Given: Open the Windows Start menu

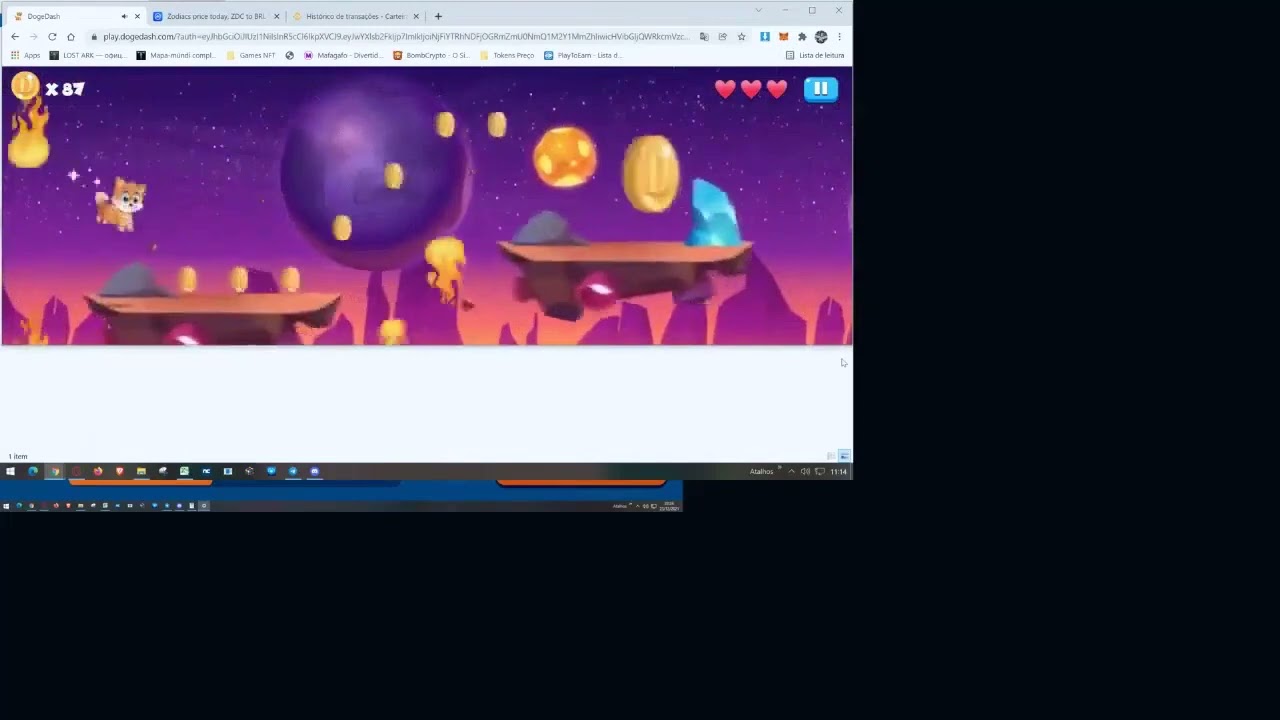Looking at the screenshot, I should (x=10, y=471).
